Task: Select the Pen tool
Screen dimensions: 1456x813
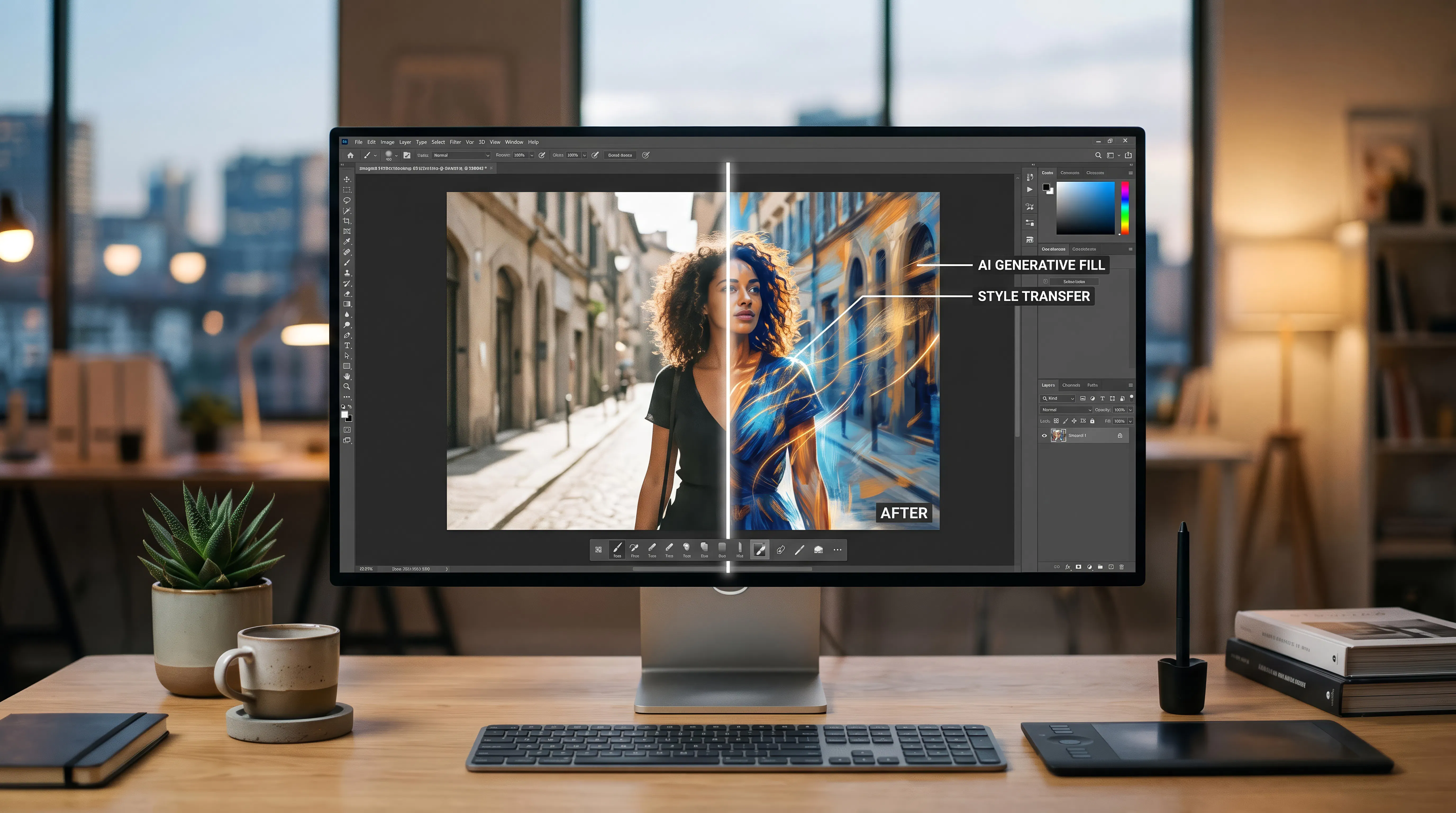Action: click(x=347, y=335)
